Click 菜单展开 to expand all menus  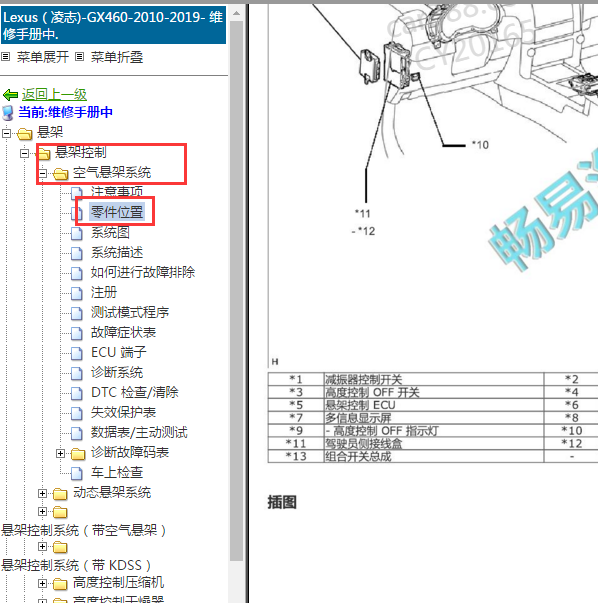tap(43, 57)
